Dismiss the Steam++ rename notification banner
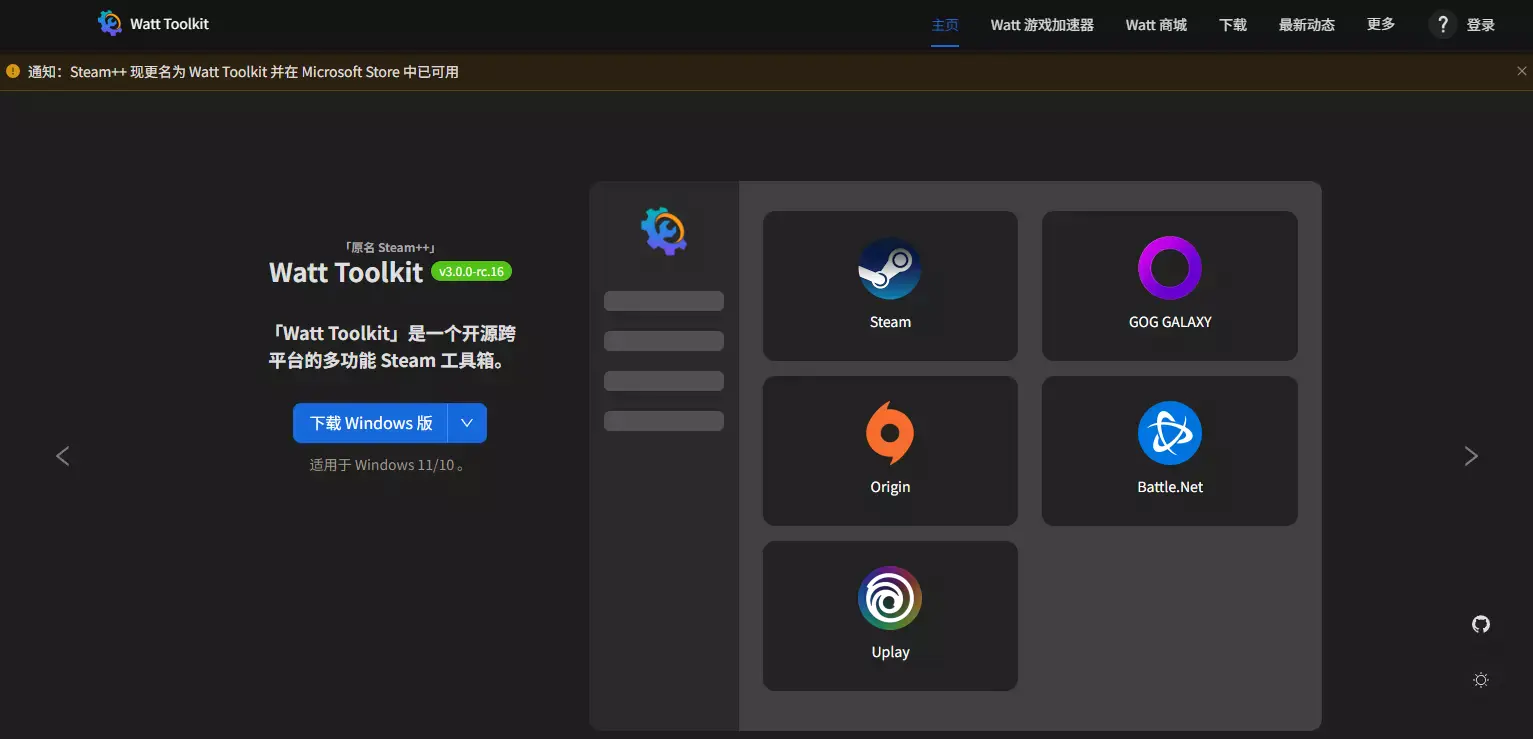The image size is (1533, 739). coord(1521,71)
